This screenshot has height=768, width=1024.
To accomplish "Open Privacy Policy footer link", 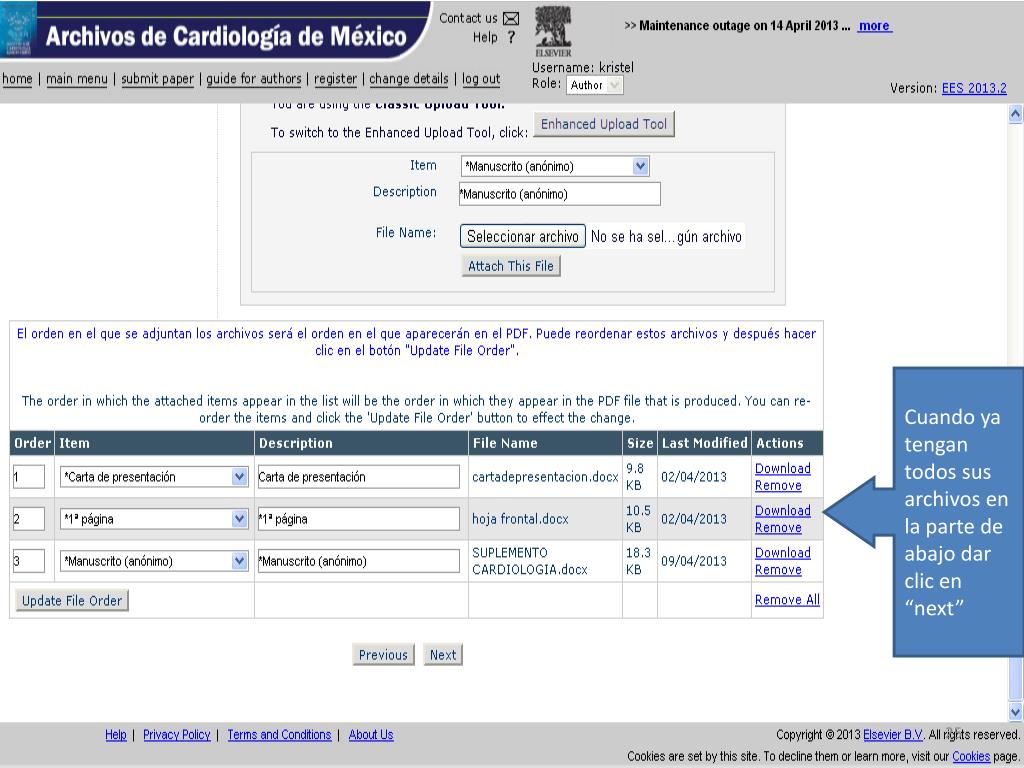I will coord(176,735).
